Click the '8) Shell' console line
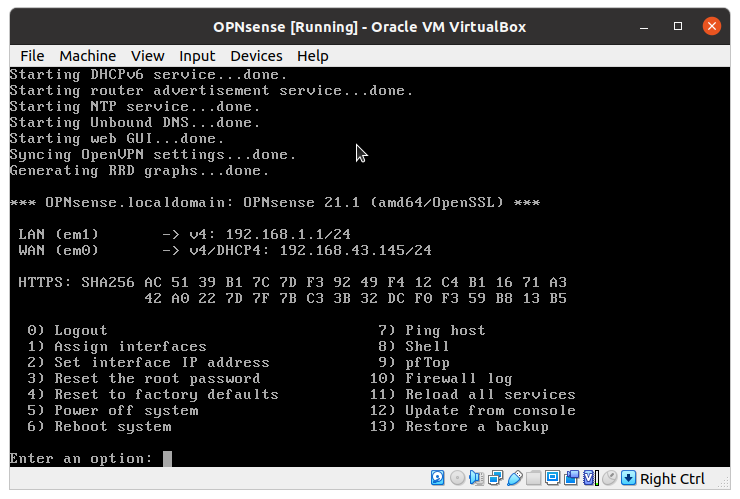Viewport: 740px width, 499px height. pyautogui.click(x=414, y=347)
